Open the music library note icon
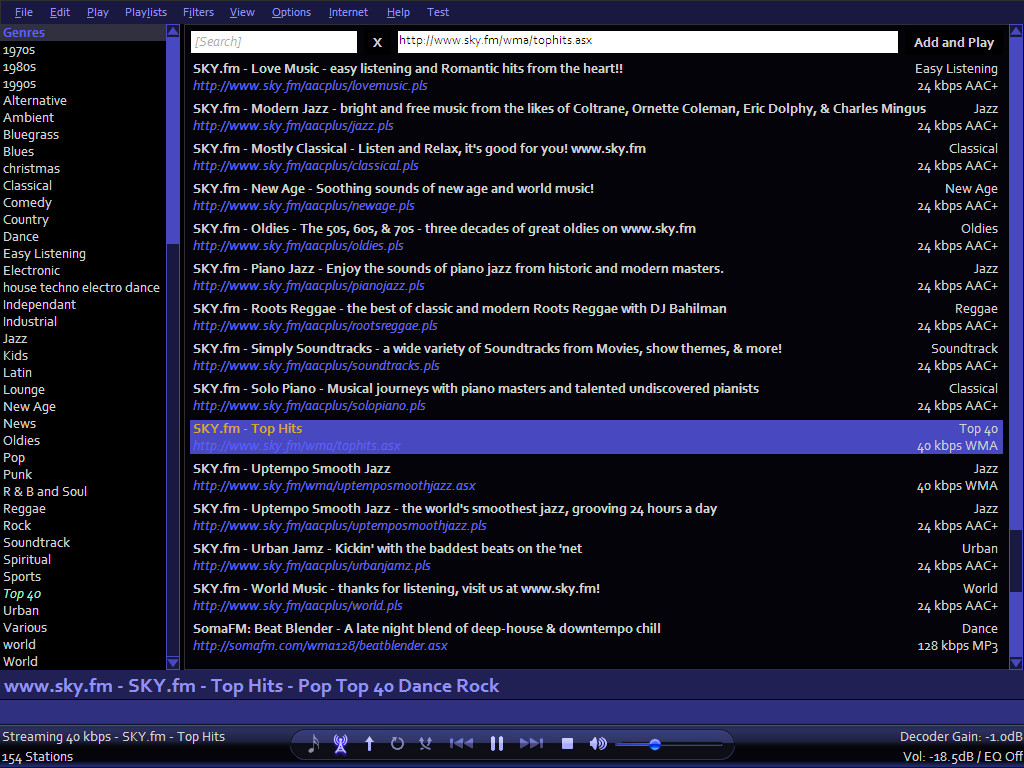This screenshot has height=768, width=1024. click(x=313, y=743)
